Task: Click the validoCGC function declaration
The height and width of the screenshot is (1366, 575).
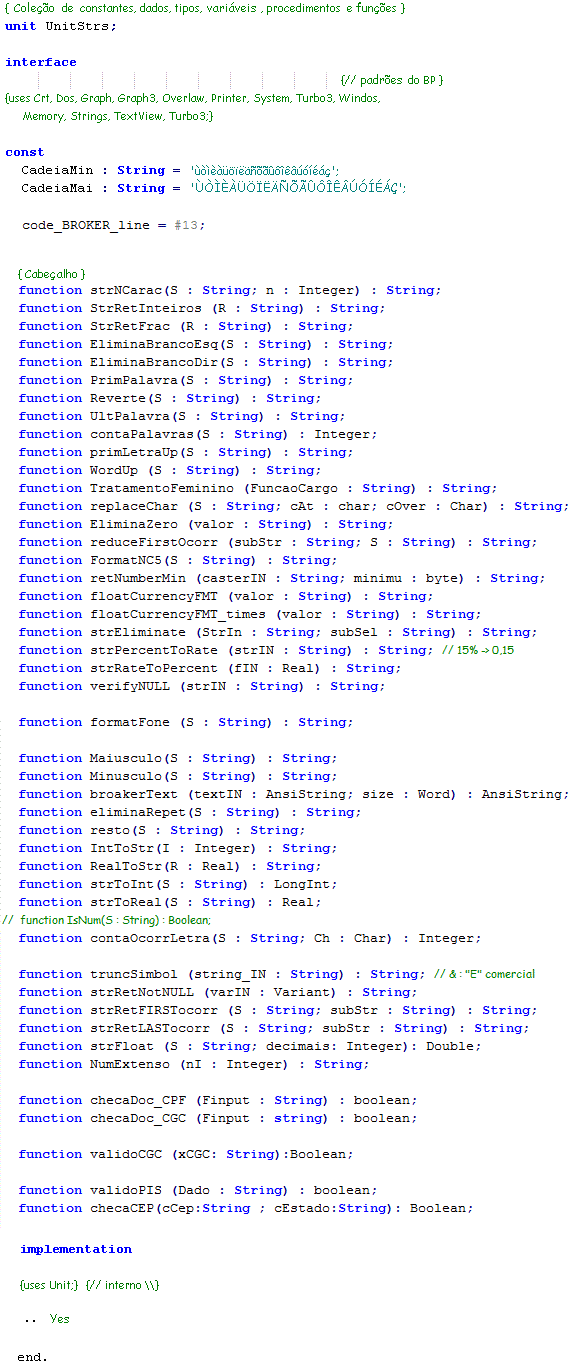Action: [x=186, y=1154]
